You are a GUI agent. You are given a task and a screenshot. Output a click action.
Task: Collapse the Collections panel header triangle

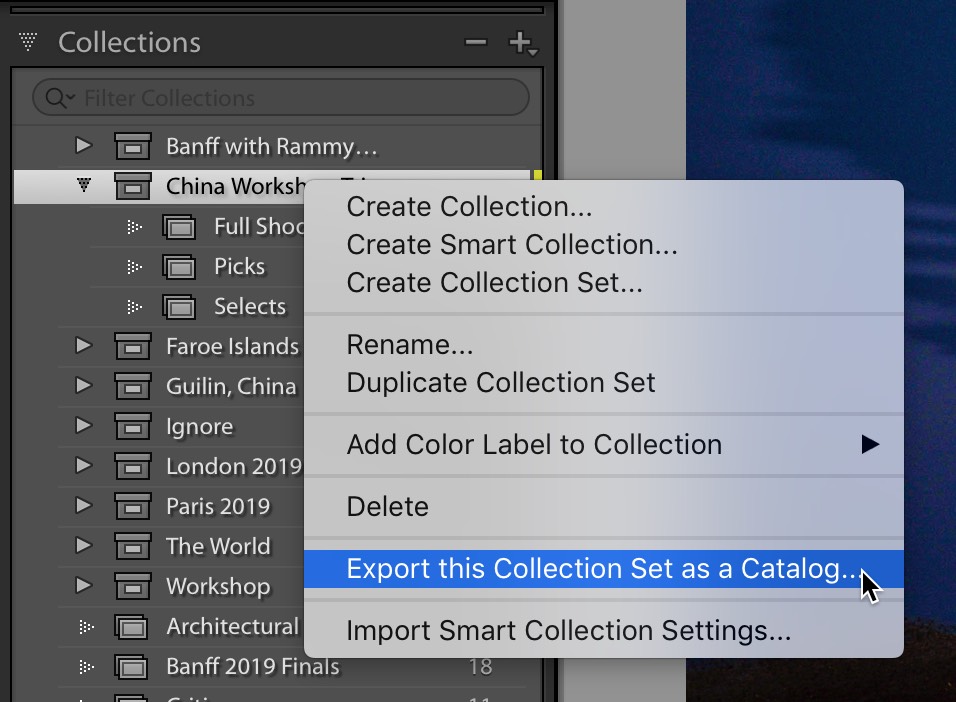coord(27,41)
